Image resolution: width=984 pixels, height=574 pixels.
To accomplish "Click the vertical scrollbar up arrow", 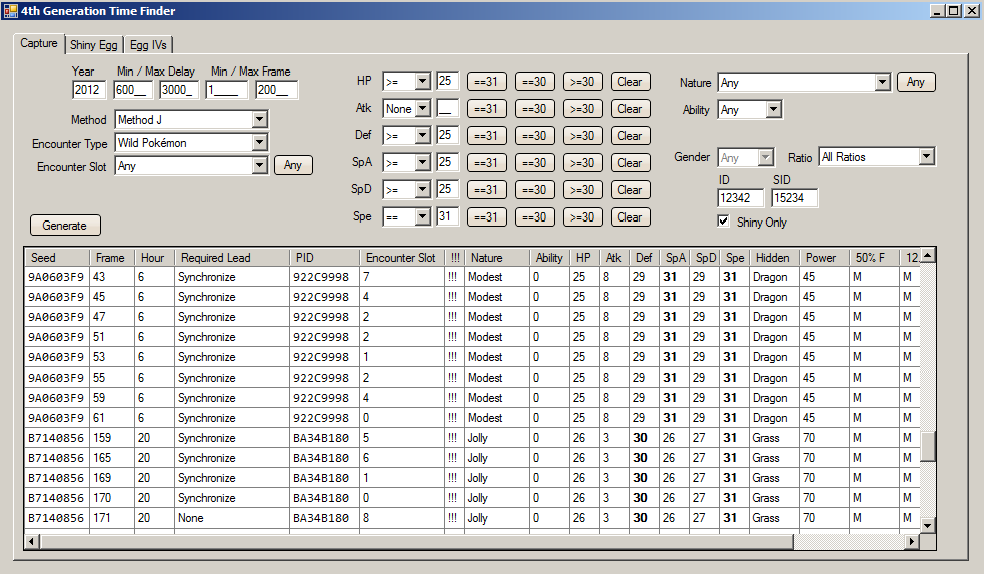I will (x=928, y=255).
